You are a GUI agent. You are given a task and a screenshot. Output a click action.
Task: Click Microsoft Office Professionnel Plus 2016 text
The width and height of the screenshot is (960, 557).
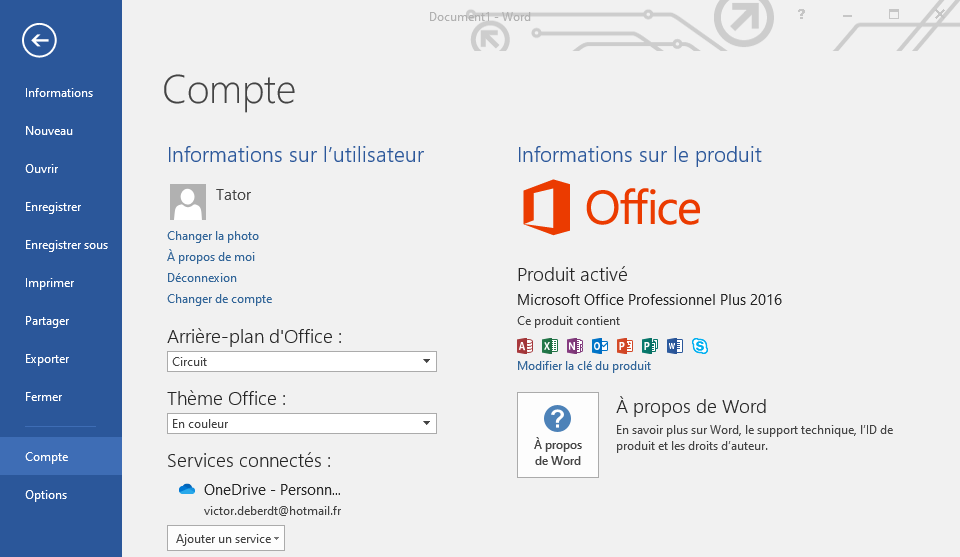pos(650,300)
